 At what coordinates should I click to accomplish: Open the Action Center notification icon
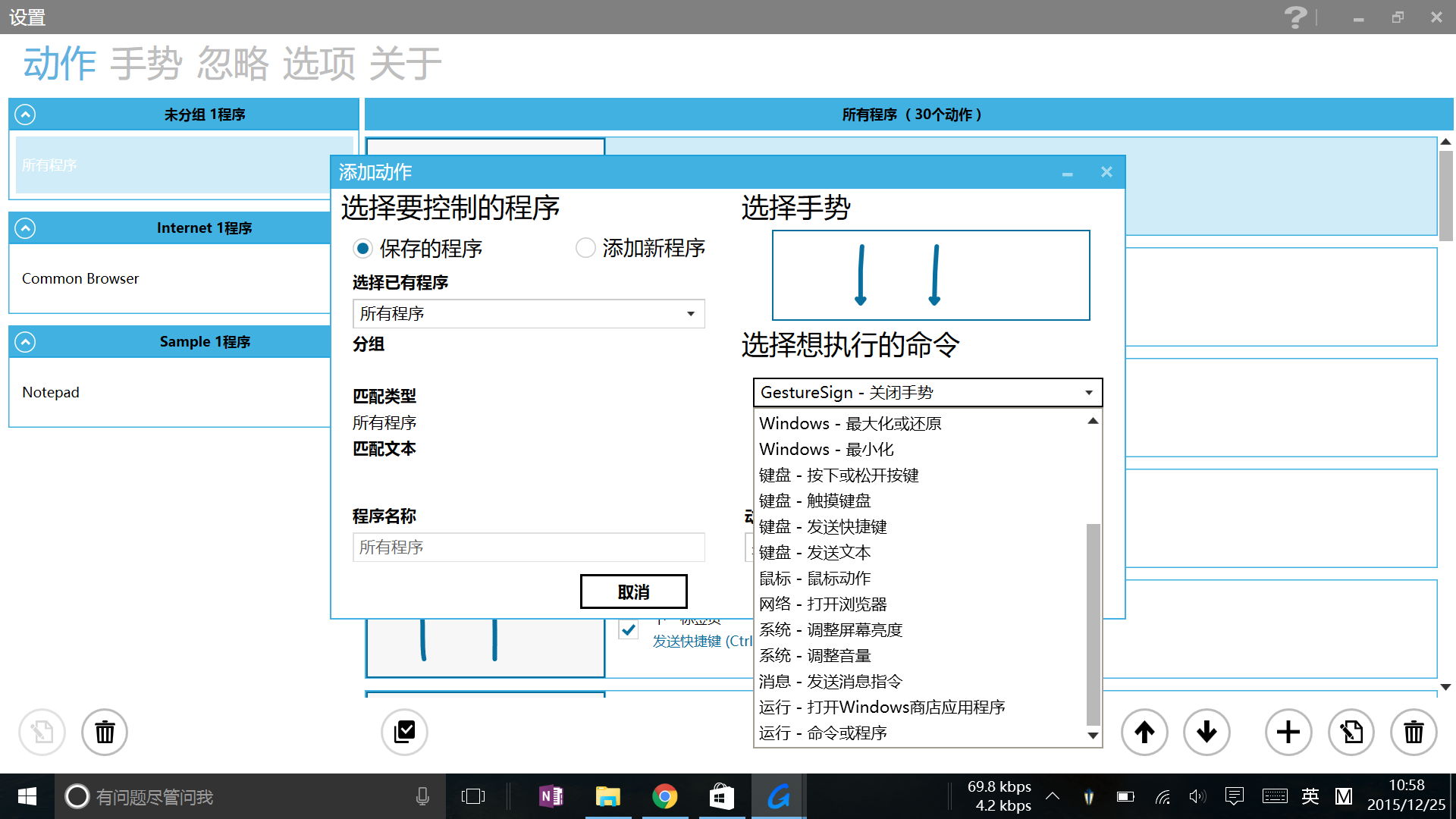coord(1235,796)
